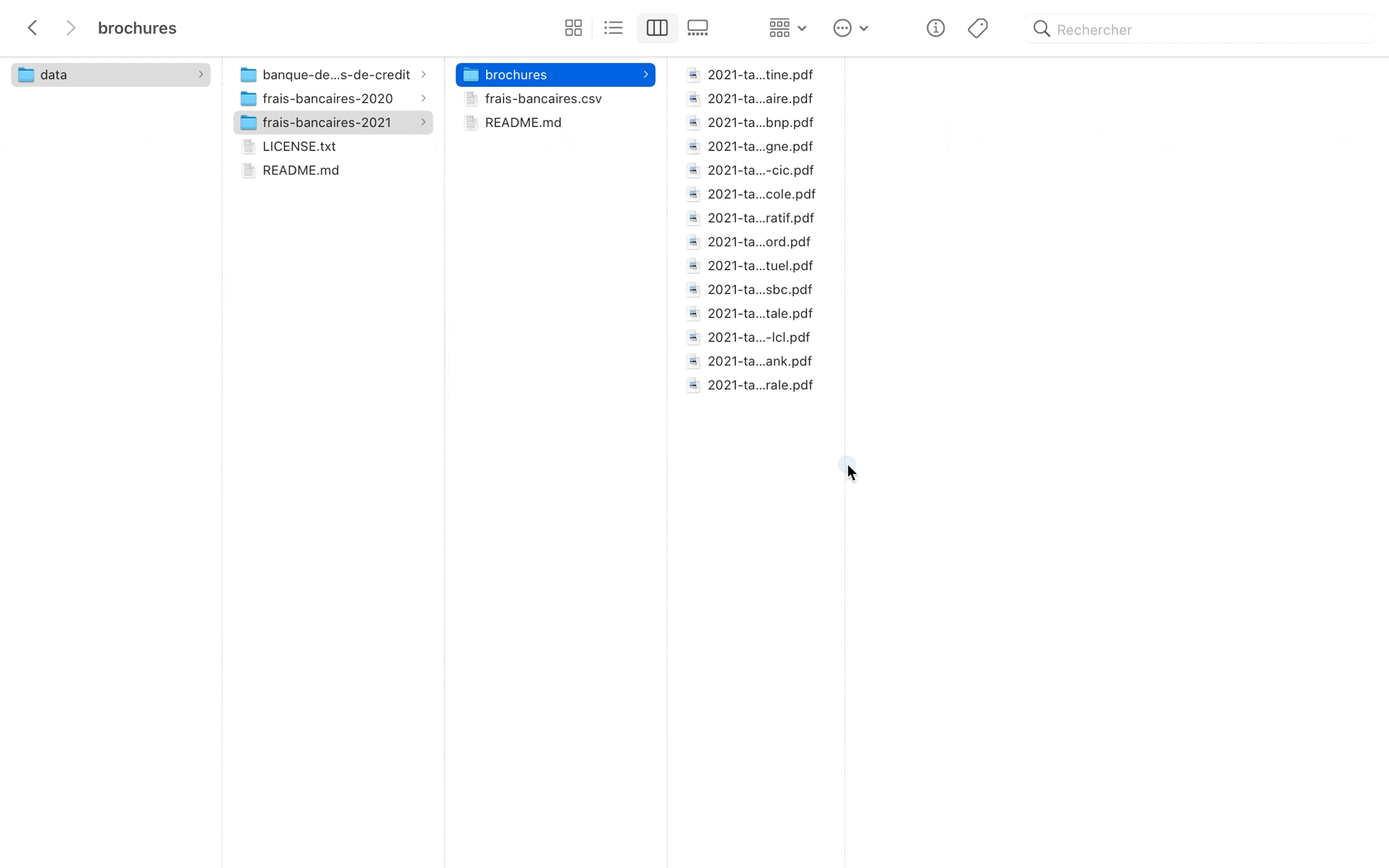Click the 2021-ta...sbc.pdf file icon

click(693, 290)
